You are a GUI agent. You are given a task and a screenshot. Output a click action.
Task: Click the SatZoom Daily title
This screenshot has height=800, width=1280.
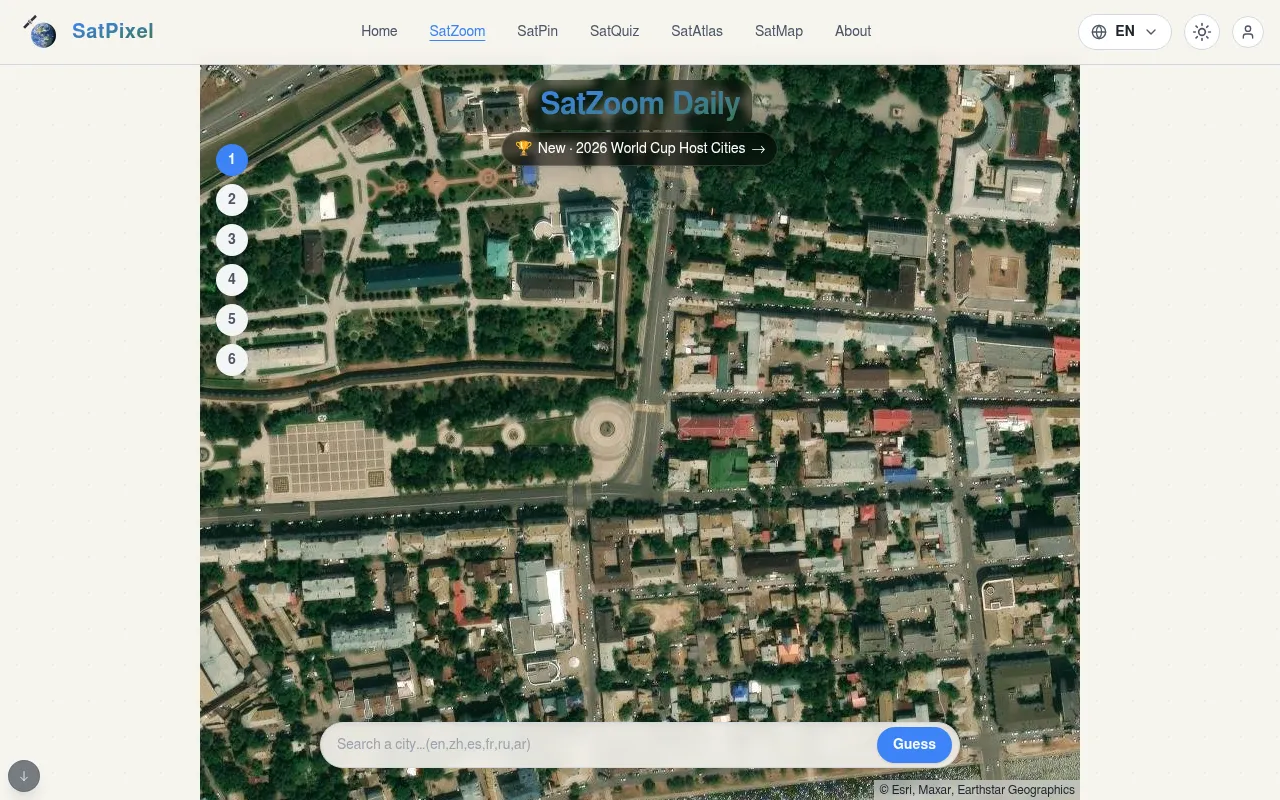(640, 103)
